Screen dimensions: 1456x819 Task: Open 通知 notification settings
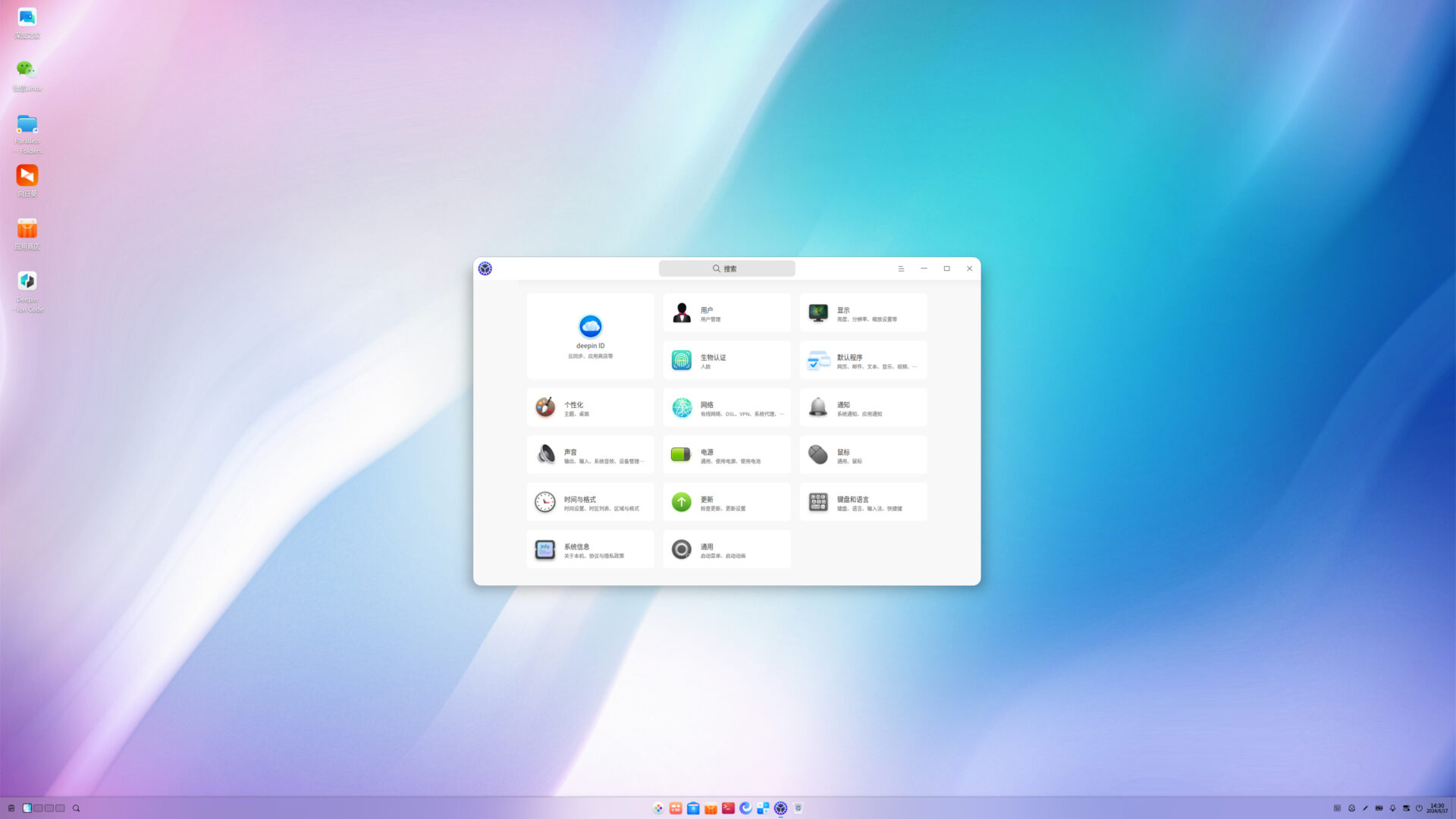(x=863, y=407)
